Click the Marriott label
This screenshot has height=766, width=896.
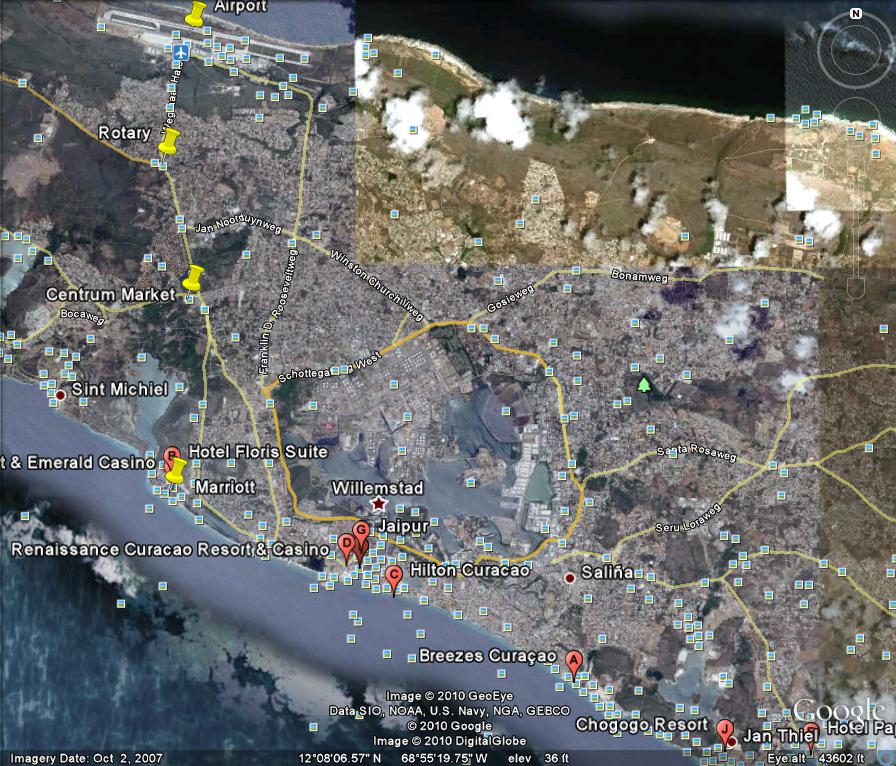(225, 487)
